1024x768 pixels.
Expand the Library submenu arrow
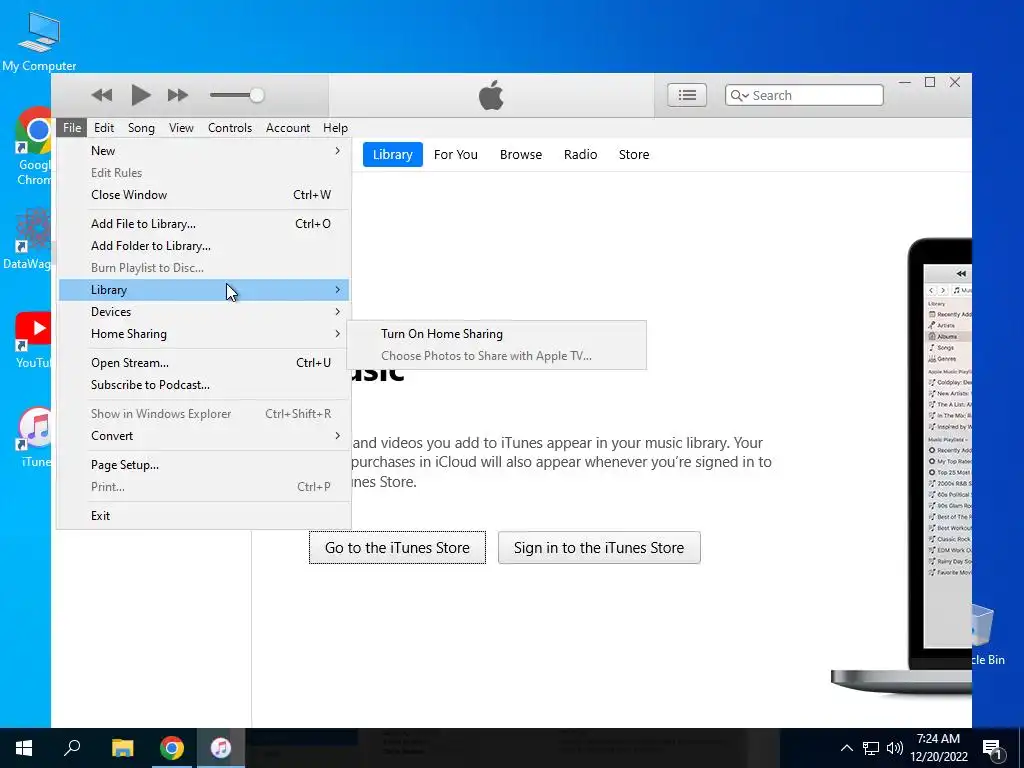[338, 289]
